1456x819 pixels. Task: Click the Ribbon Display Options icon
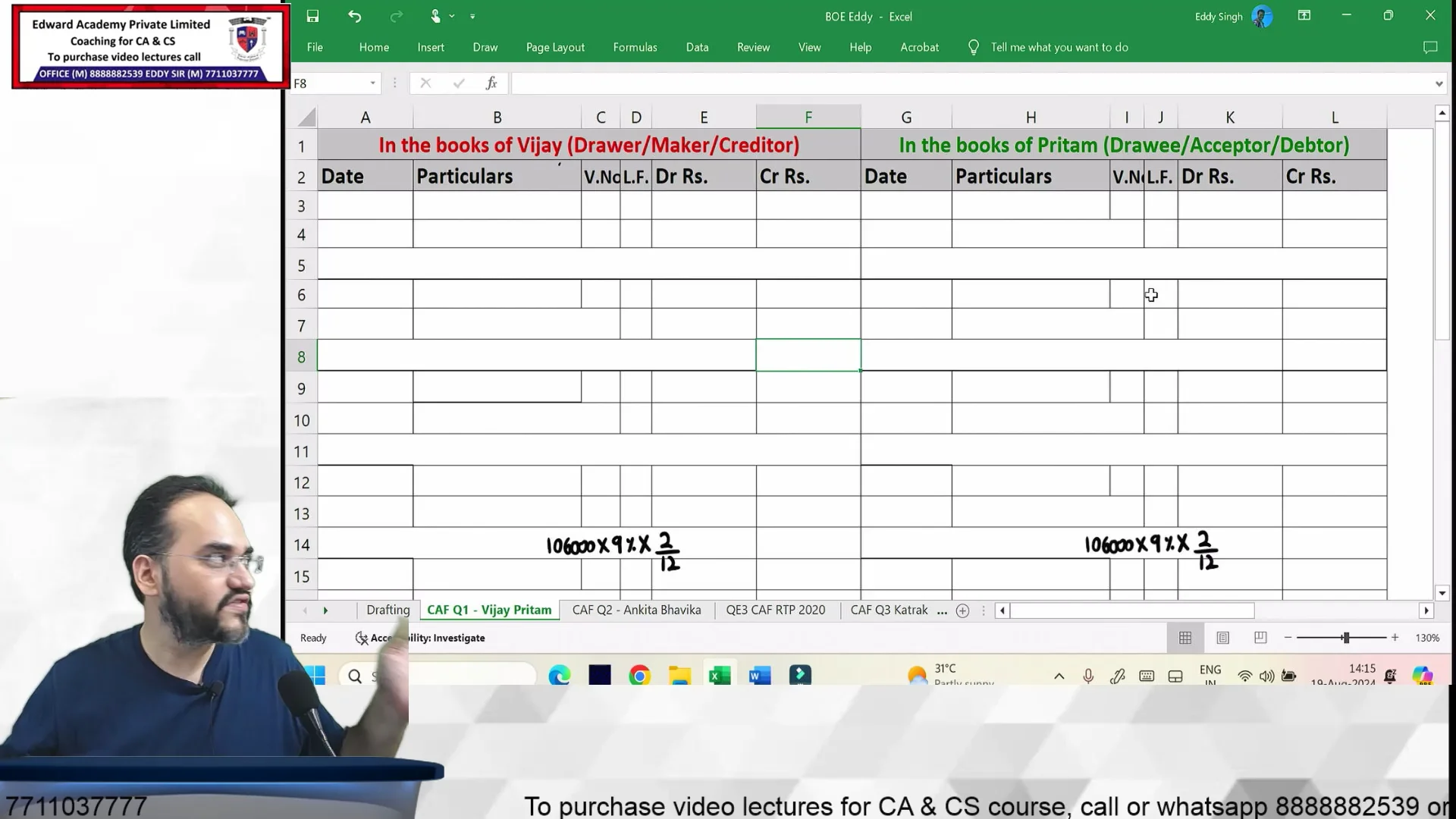tap(1304, 16)
